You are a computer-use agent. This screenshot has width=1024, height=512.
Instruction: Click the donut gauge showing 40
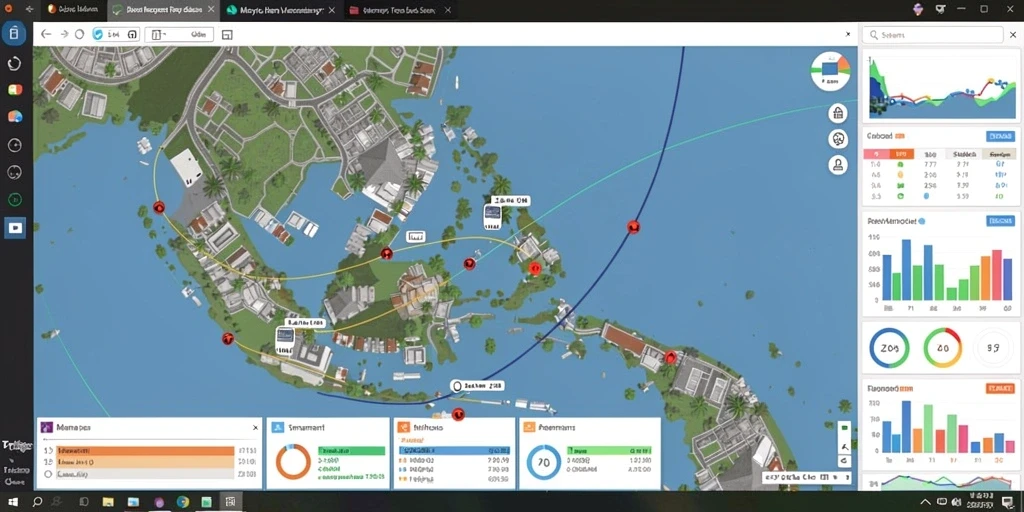(942, 348)
